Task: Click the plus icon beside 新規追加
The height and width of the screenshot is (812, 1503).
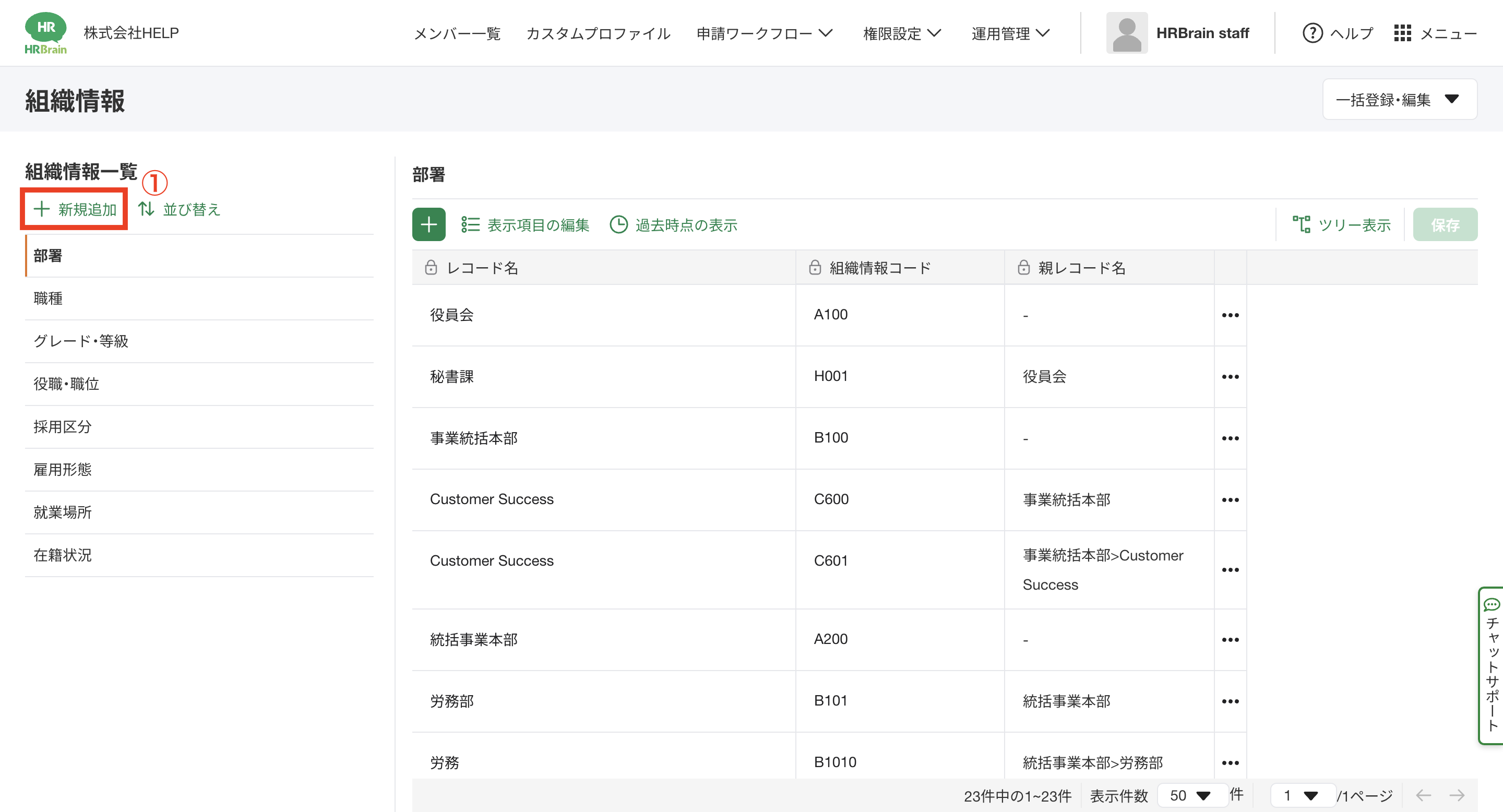Action: click(41, 209)
